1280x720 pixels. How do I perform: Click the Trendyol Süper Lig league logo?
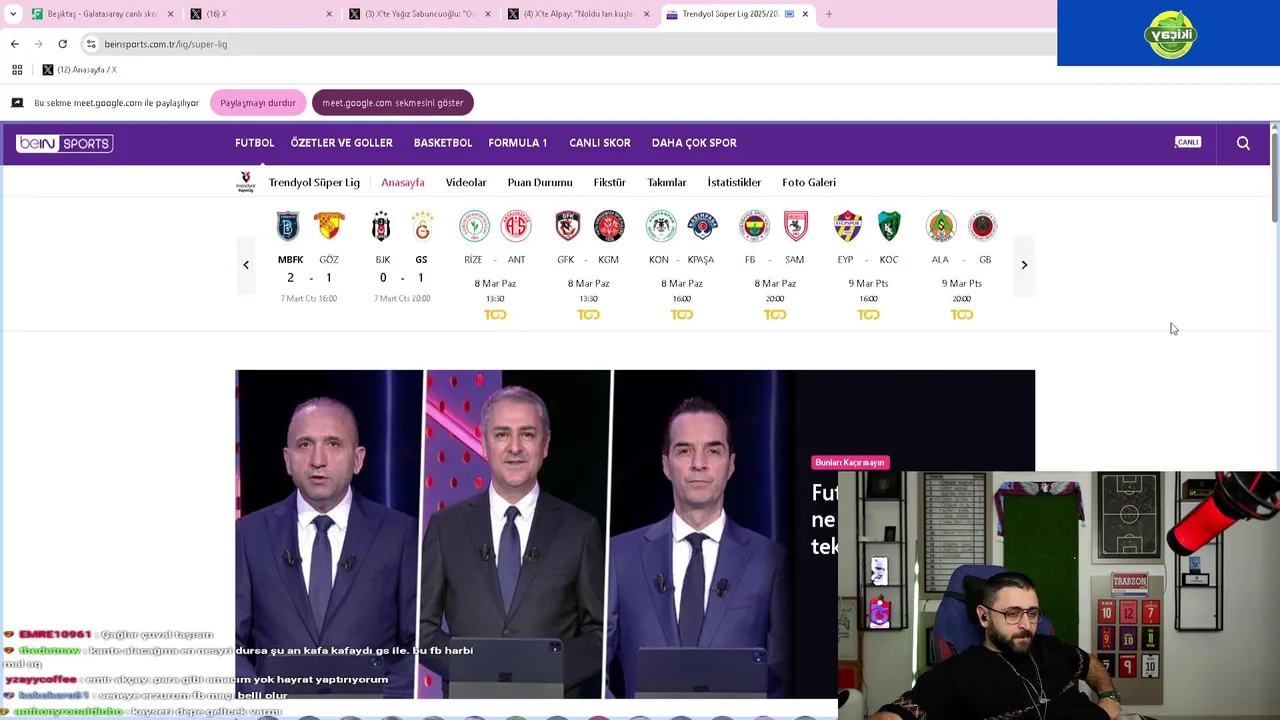[x=245, y=182]
